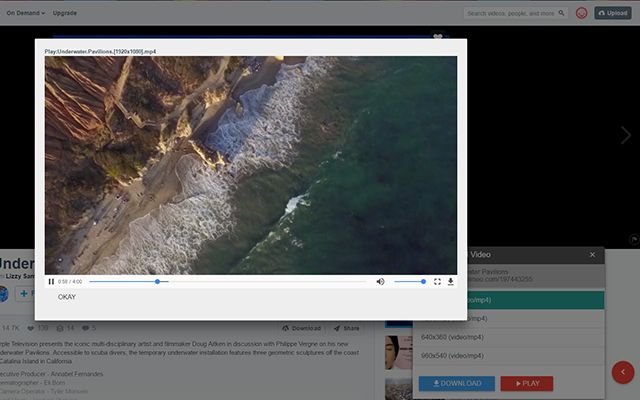Image resolution: width=640 pixels, height=400 pixels.
Task: Pause the video with the pause icon
Action: (51, 282)
